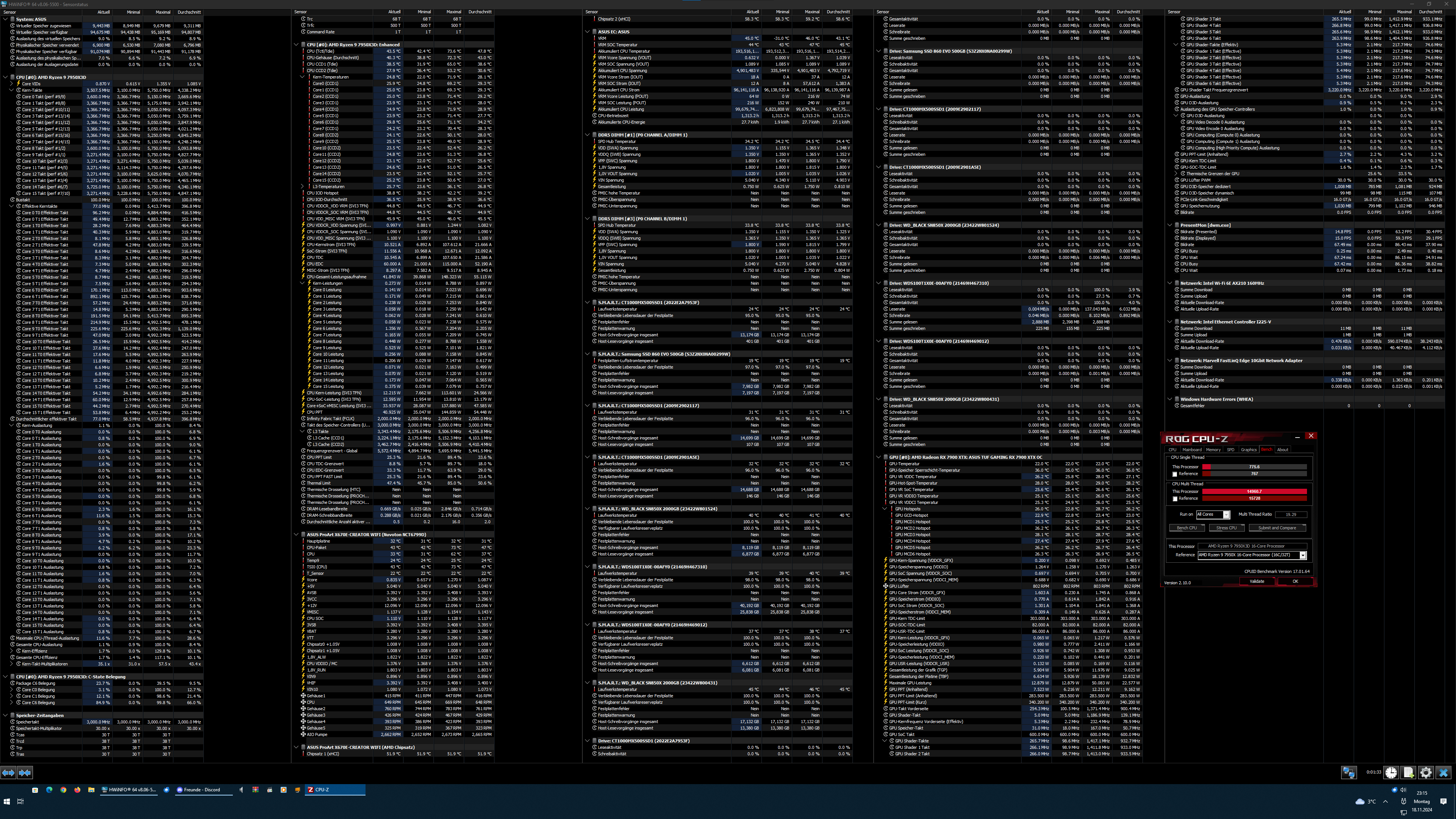
Task: Click the Validate button
Action: pos(1257,581)
